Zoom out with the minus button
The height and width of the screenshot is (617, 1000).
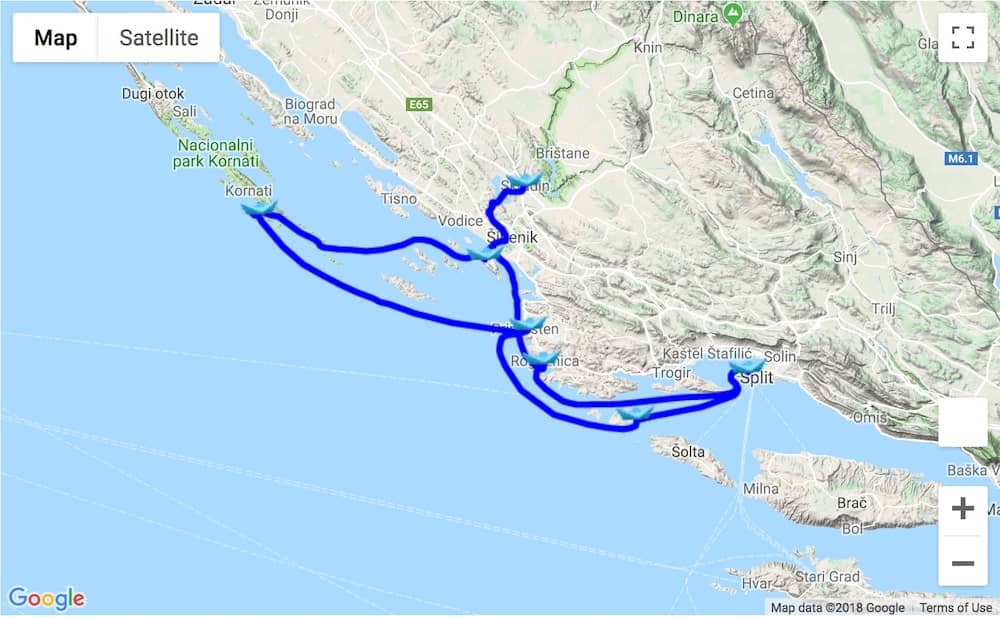[x=962, y=563]
